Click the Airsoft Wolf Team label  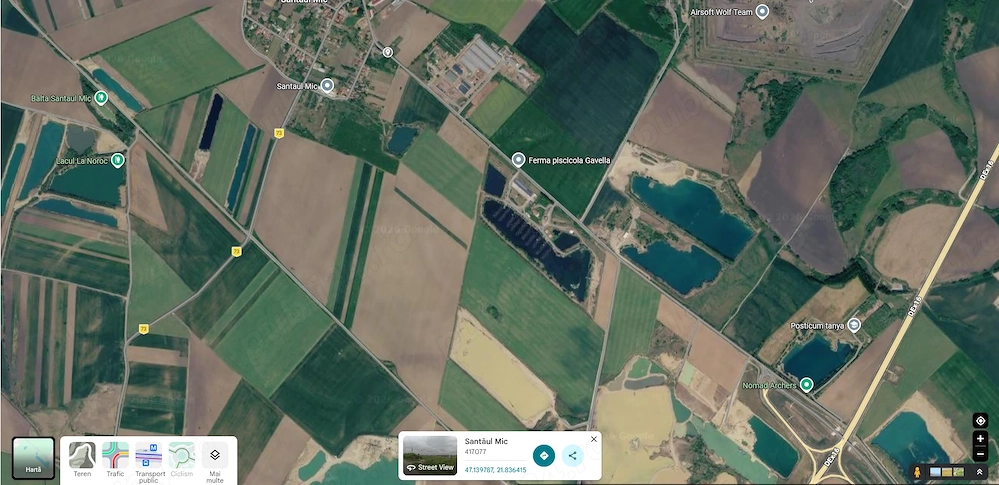pyautogui.click(x=721, y=12)
